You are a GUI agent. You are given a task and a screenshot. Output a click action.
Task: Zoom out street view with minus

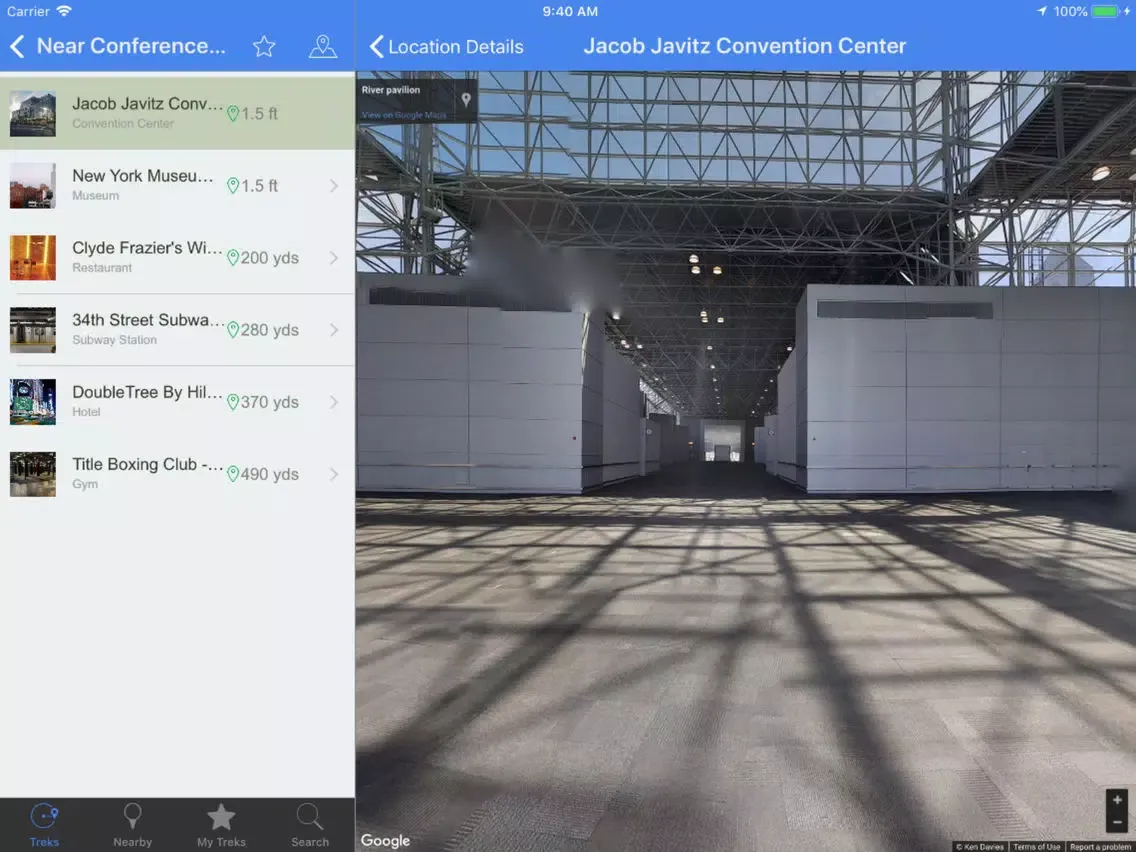pyautogui.click(x=1117, y=822)
